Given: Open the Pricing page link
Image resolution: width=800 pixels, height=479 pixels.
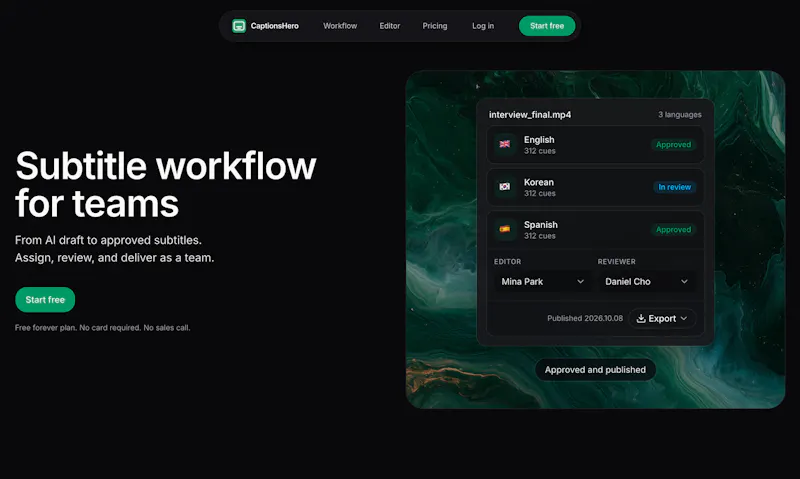Looking at the screenshot, I should coord(435,26).
